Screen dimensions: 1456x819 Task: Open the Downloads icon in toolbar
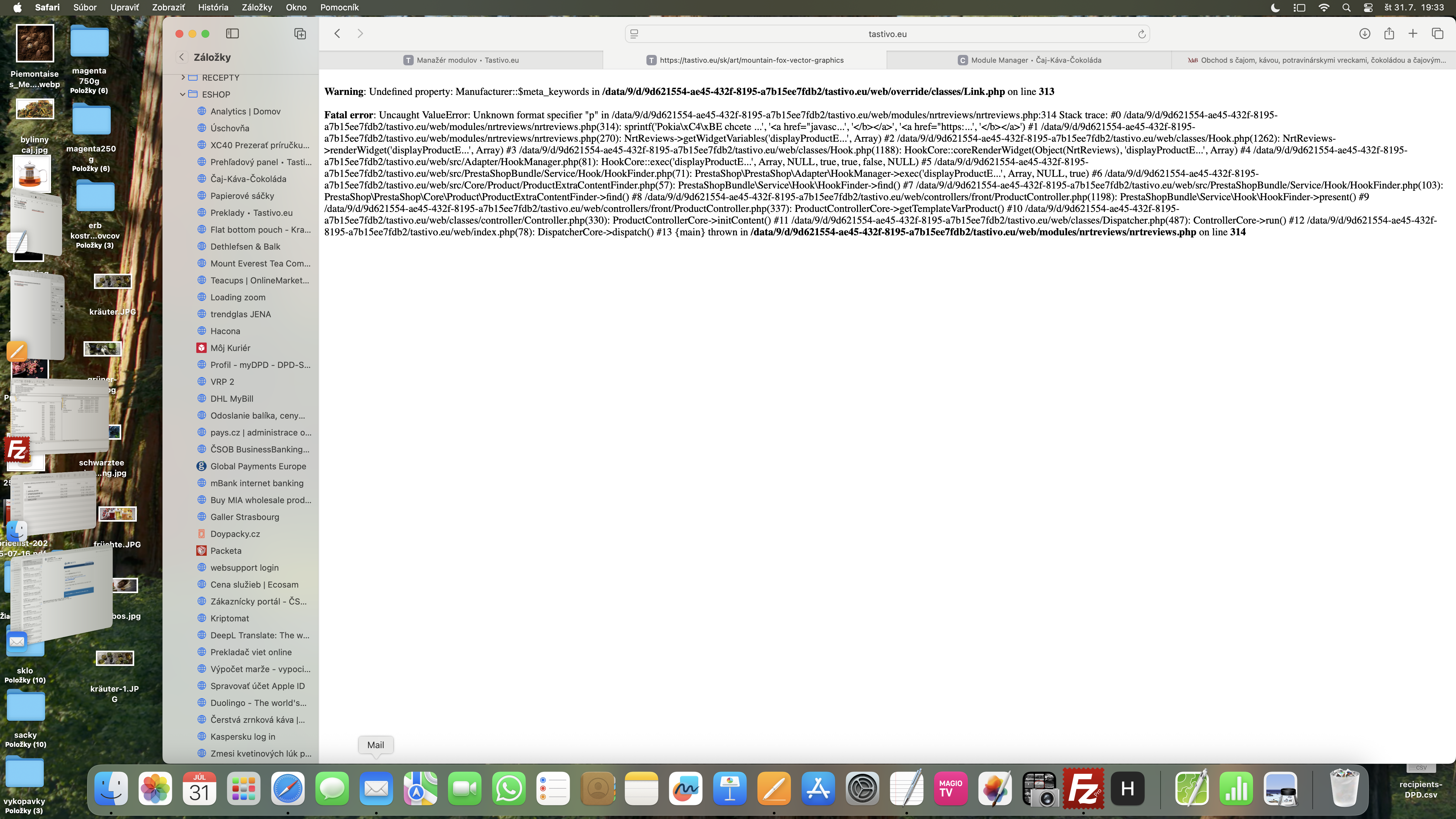pyautogui.click(x=1364, y=34)
